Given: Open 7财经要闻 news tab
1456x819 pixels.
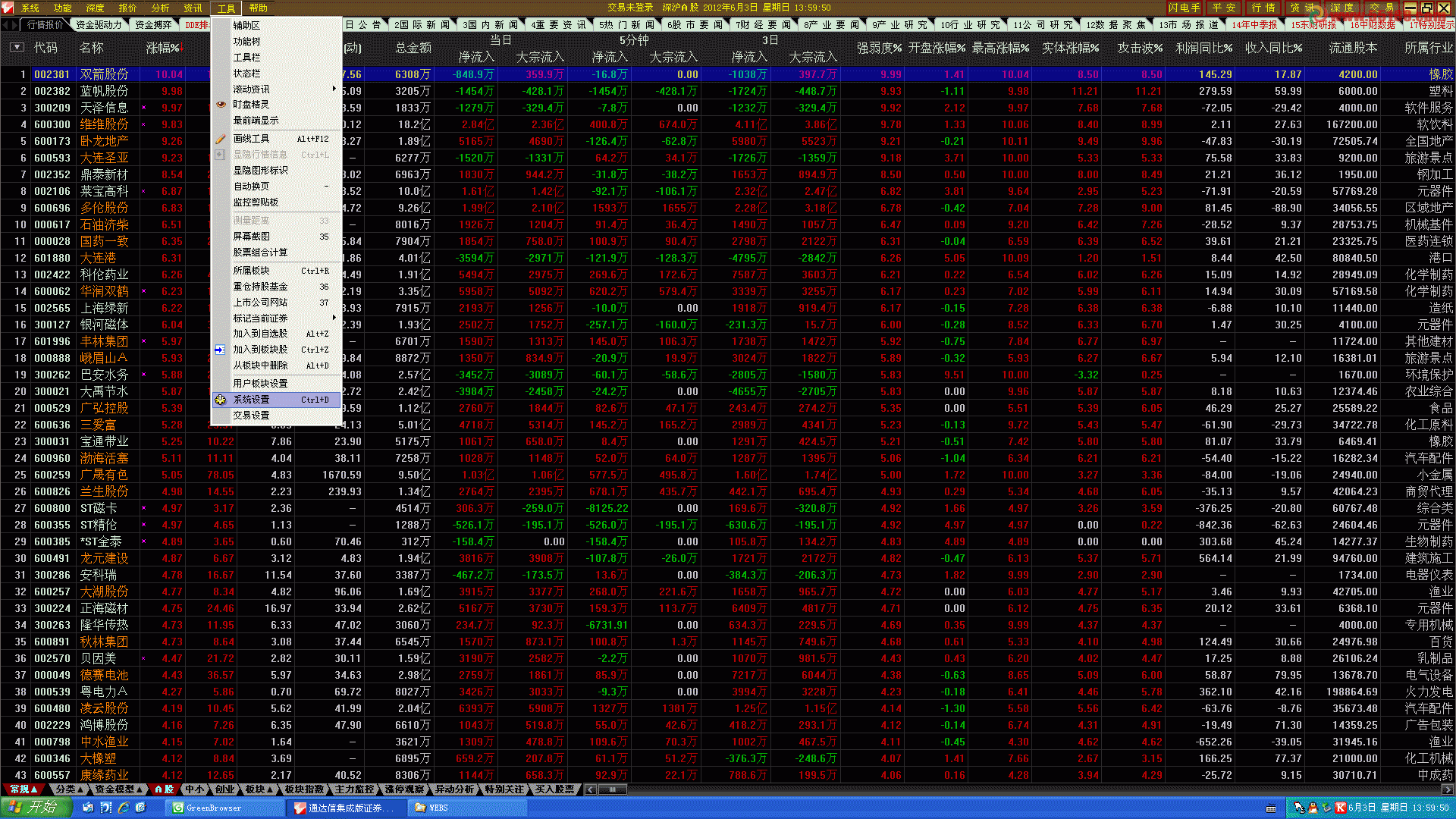Looking at the screenshot, I should click(x=764, y=25).
